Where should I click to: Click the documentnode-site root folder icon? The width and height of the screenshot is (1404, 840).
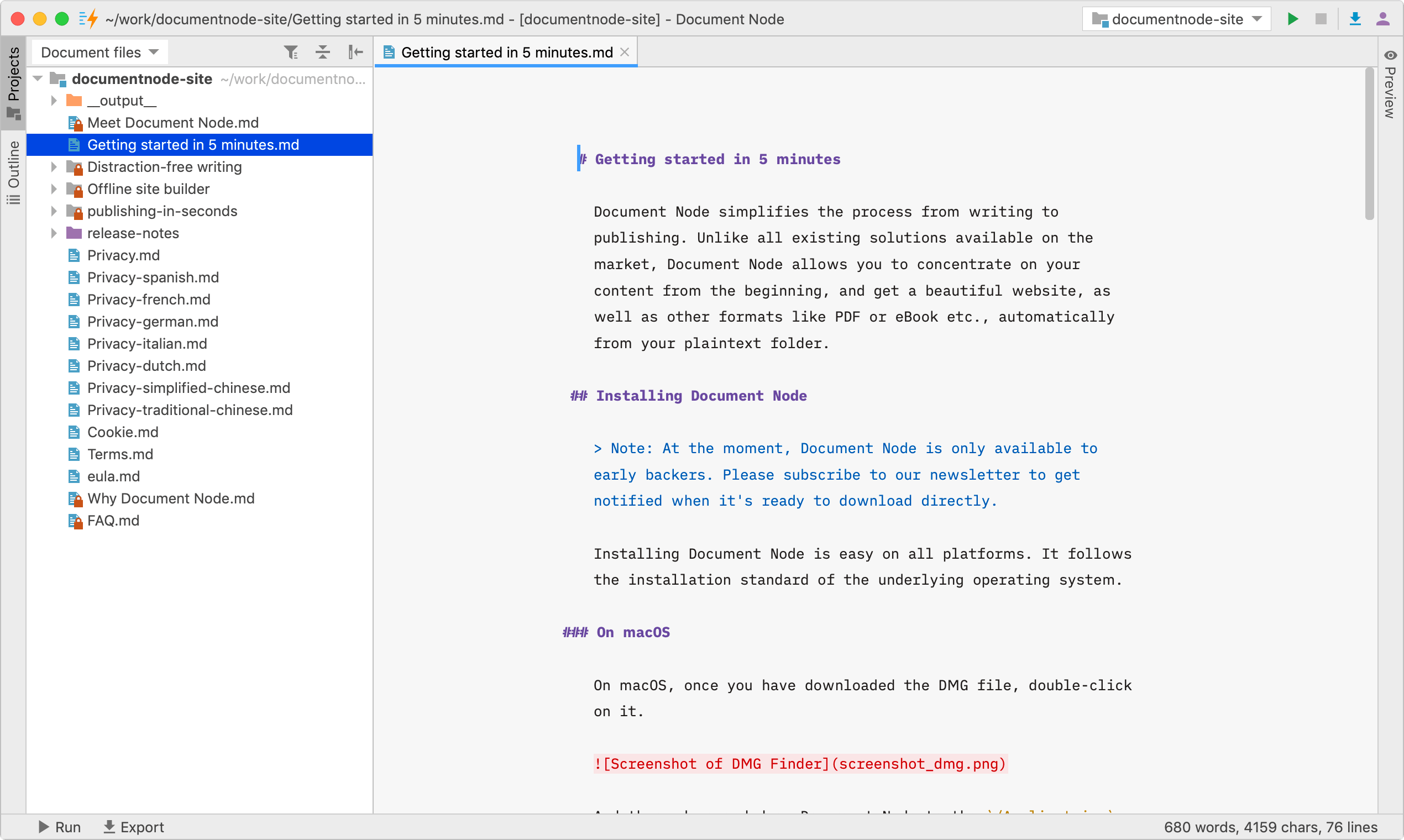pyautogui.click(x=58, y=79)
